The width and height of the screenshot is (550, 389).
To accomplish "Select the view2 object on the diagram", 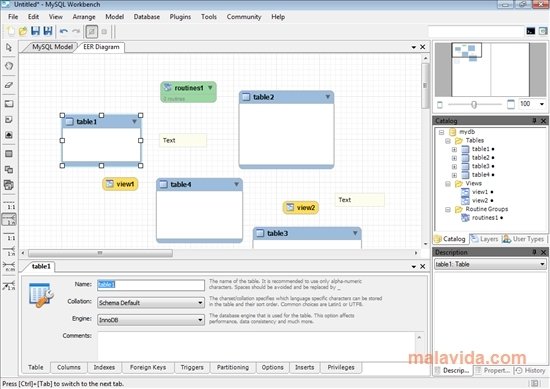I will click(301, 207).
